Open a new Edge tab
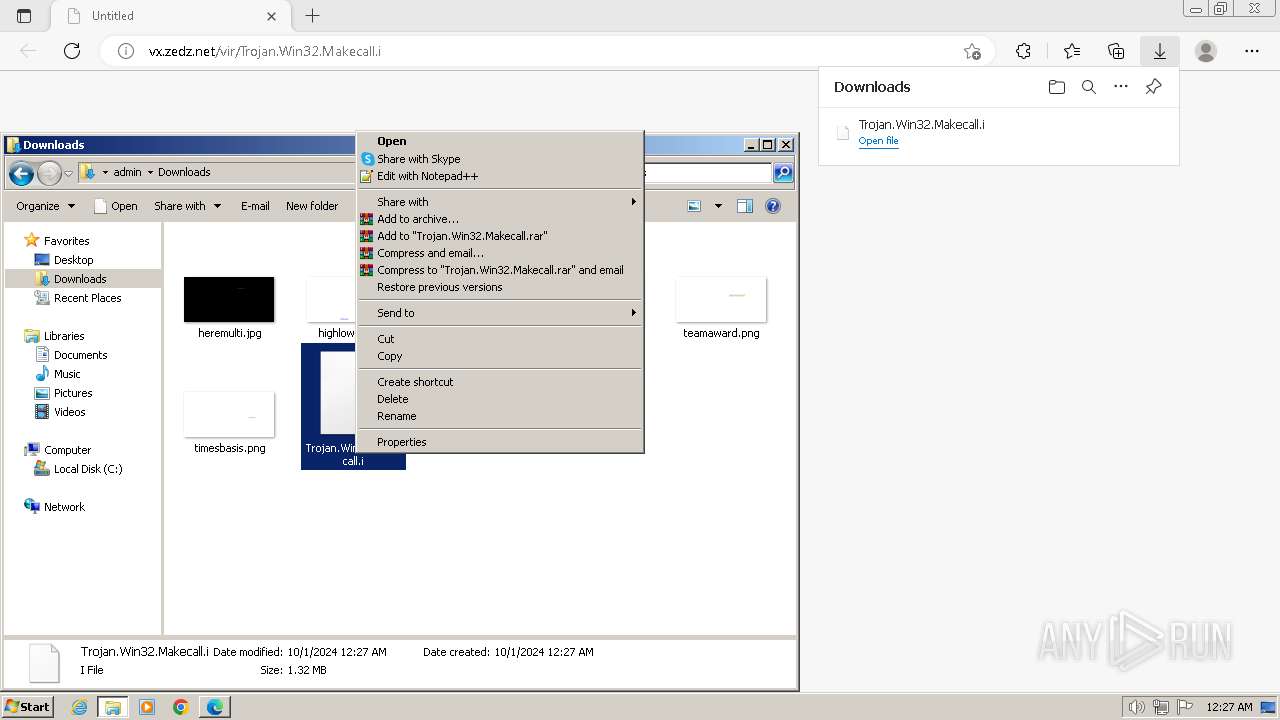 [x=312, y=16]
